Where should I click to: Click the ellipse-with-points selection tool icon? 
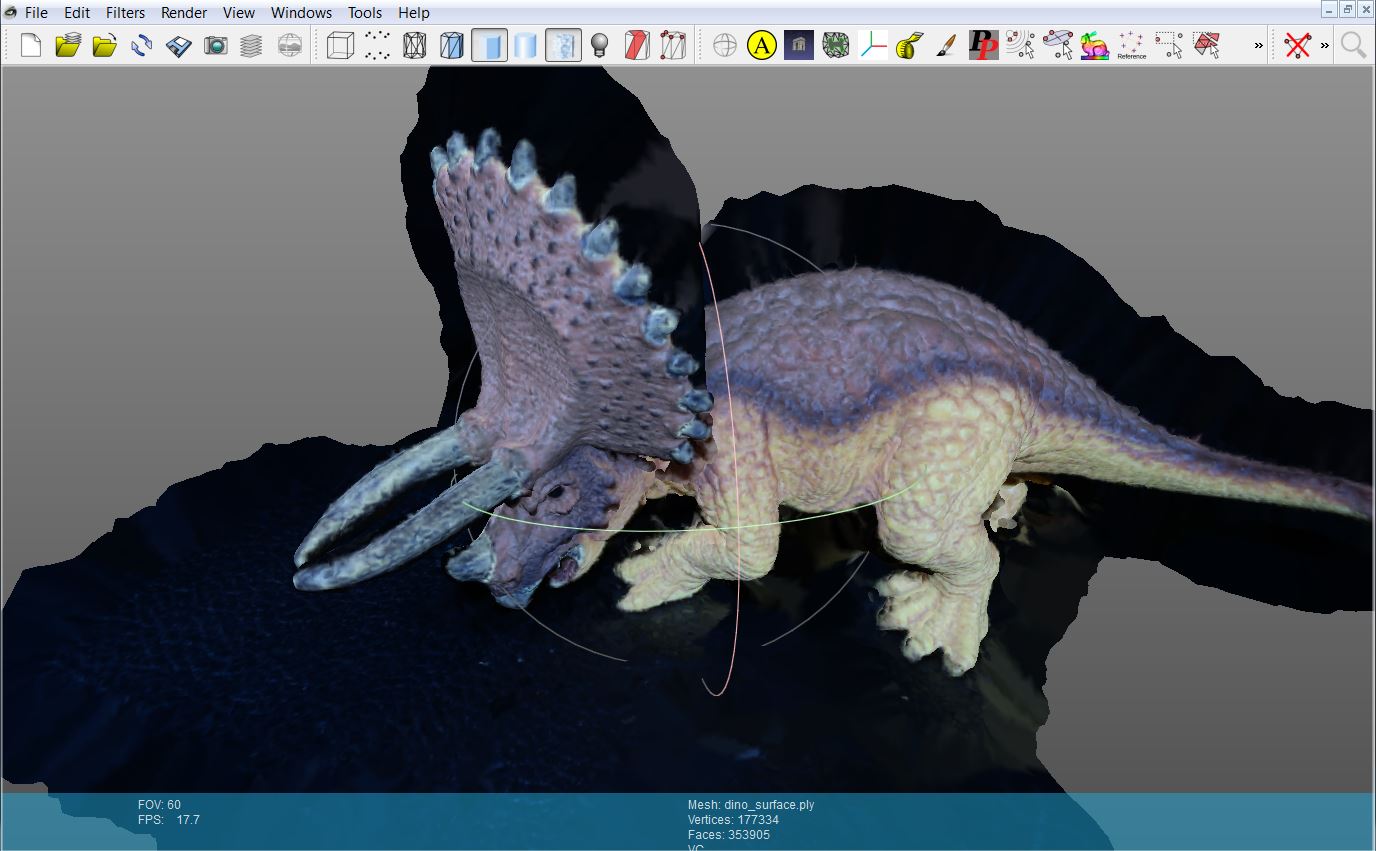pyautogui.click(x=1058, y=45)
